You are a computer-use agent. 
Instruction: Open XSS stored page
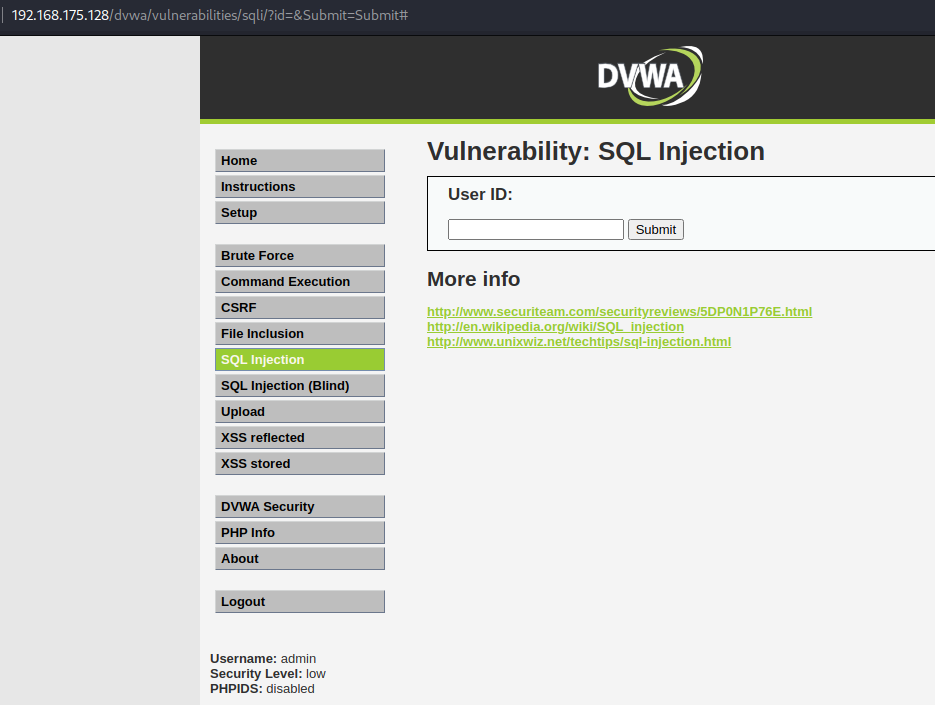300,463
